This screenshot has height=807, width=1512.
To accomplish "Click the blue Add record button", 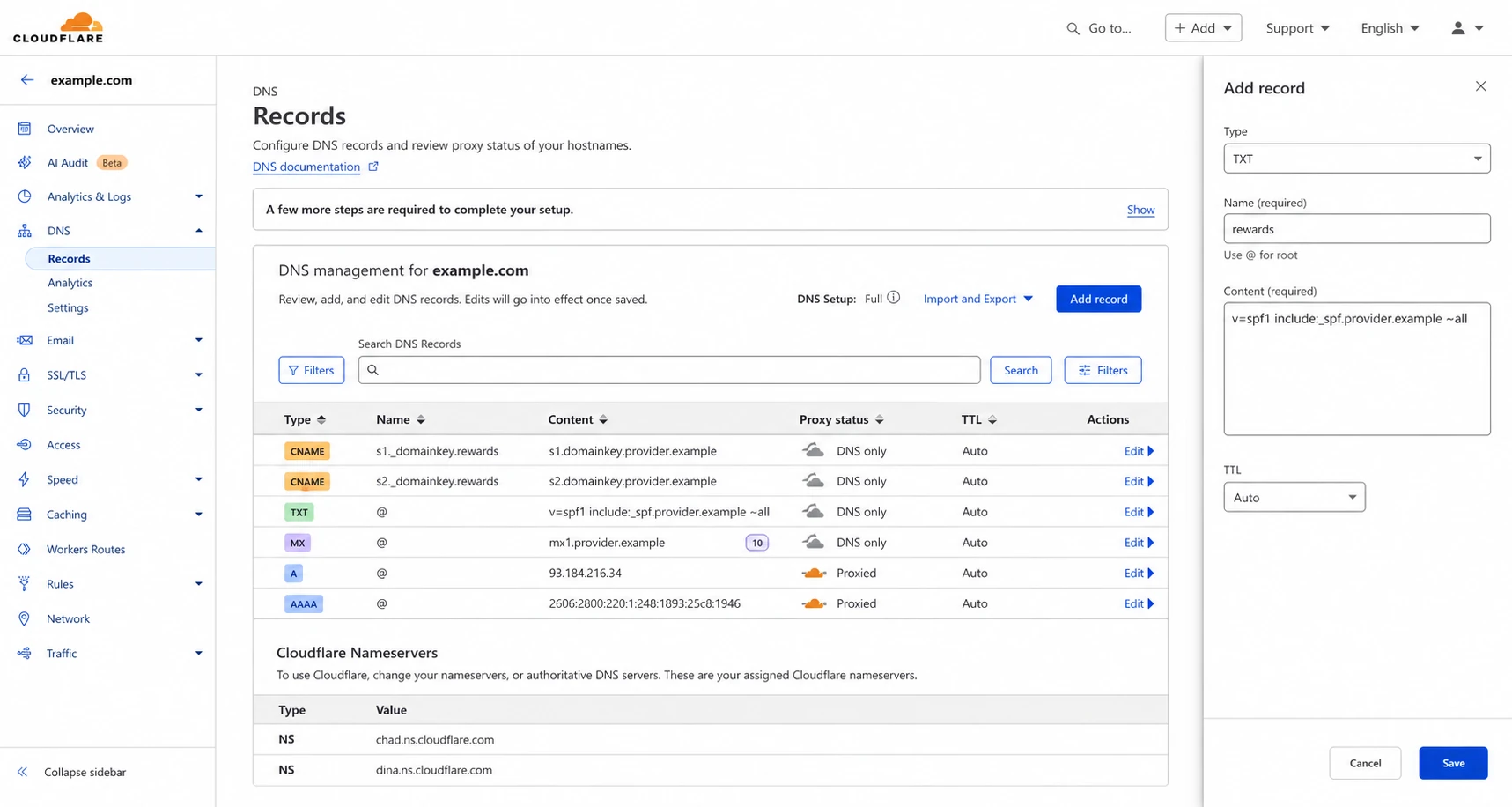I will coord(1098,299).
